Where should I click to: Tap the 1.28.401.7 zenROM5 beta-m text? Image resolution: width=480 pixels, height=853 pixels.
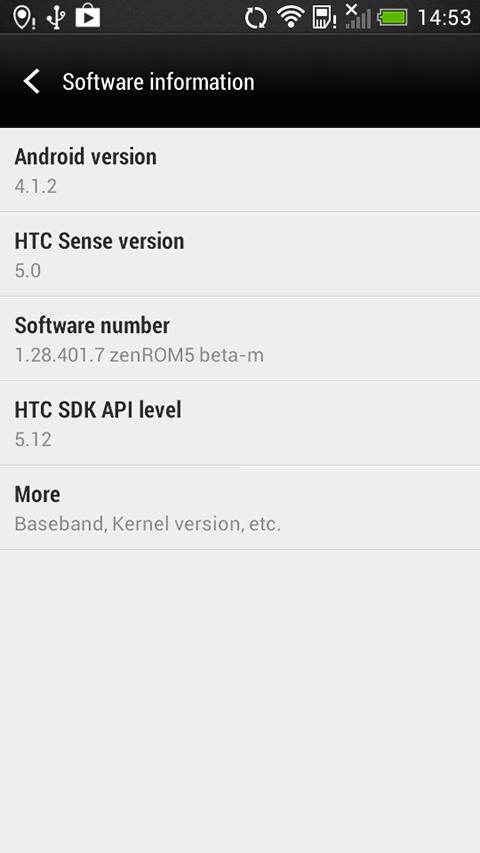click(139, 355)
